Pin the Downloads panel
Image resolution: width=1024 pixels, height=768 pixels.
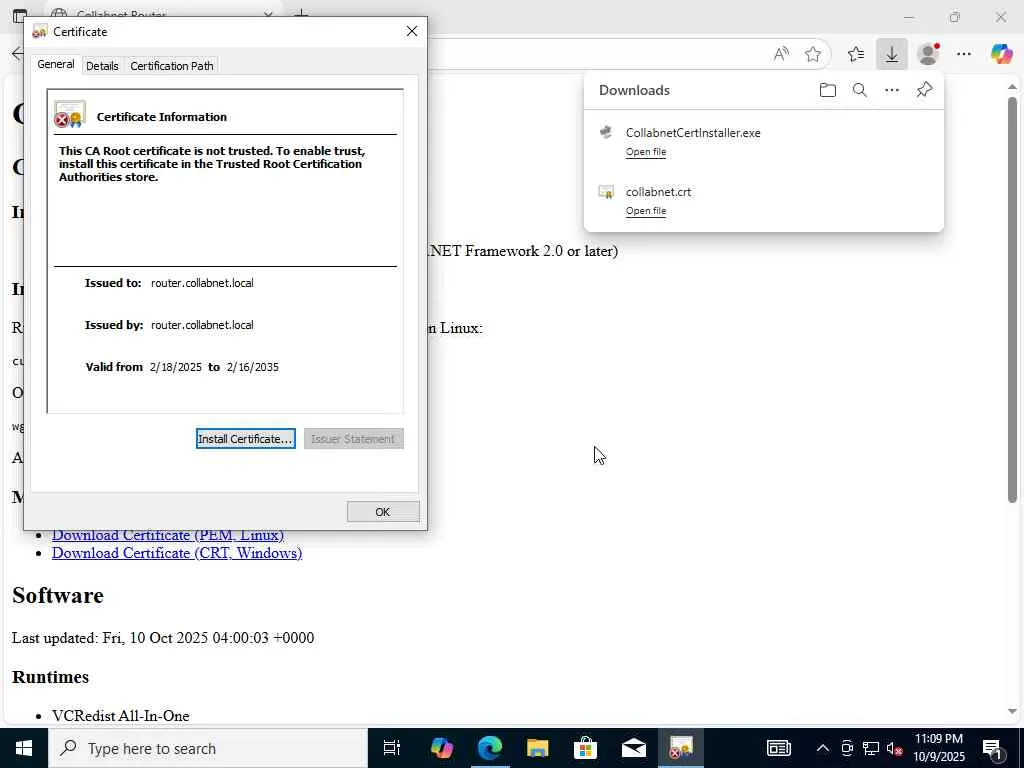click(924, 90)
